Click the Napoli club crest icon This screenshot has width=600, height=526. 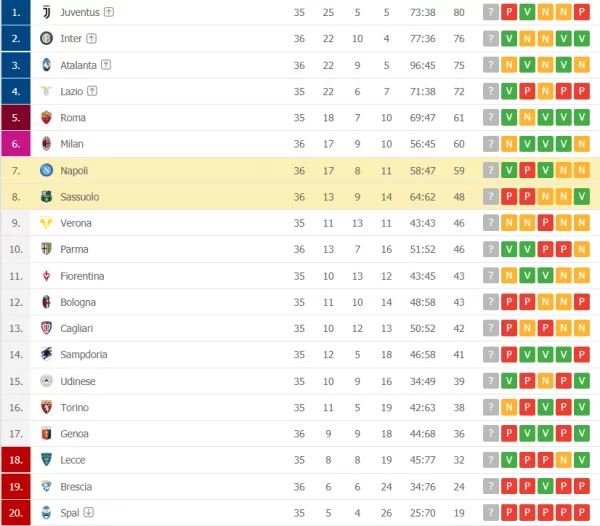point(46,170)
